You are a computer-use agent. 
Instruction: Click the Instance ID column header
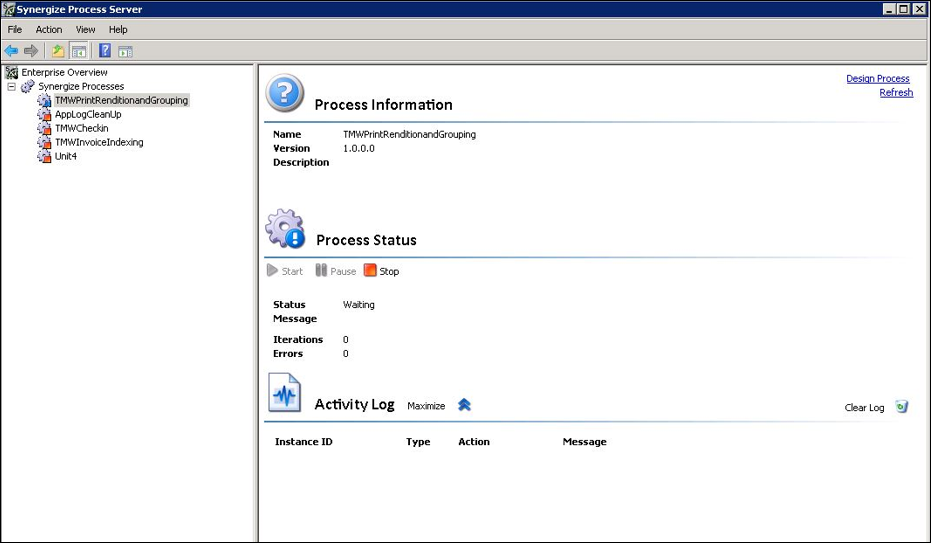click(x=303, y=442)
